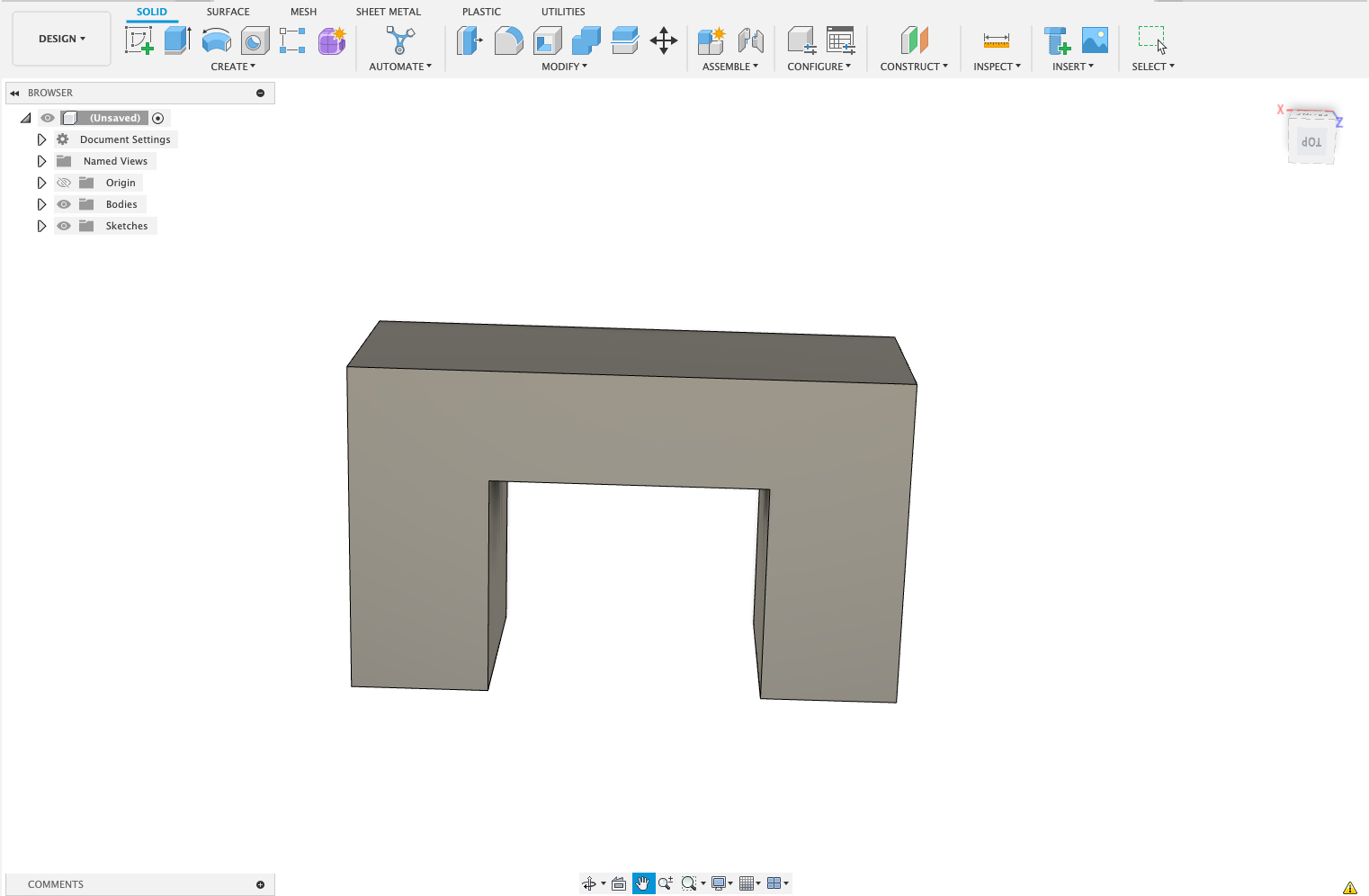
Task: Select the Combine tool
Action: coord(586,40)
